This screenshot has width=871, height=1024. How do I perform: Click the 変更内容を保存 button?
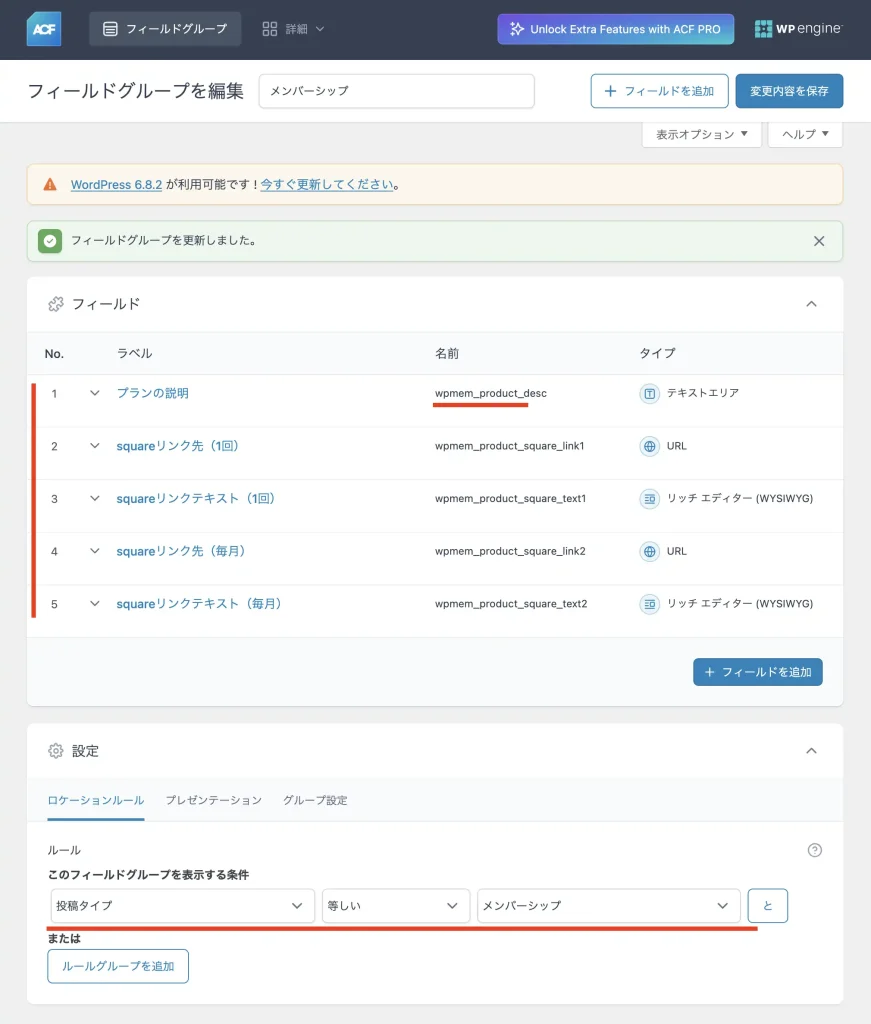[789, 91]
